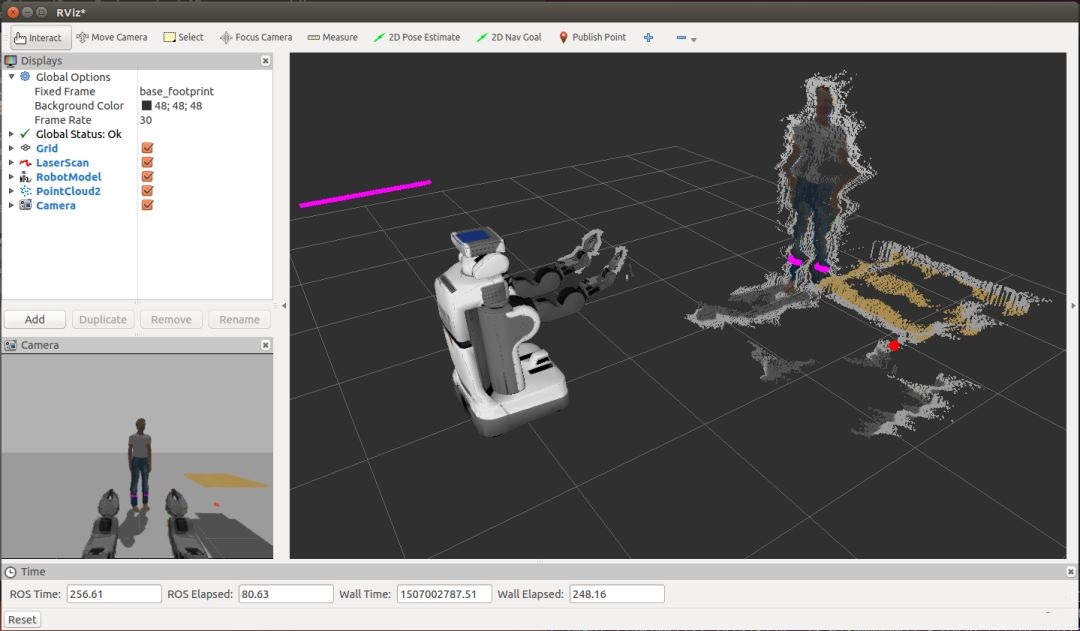Image resolution: width=1080 pixels, height=631 pixels.
Task: Choose the Select tool
Action: coord(183,37)
